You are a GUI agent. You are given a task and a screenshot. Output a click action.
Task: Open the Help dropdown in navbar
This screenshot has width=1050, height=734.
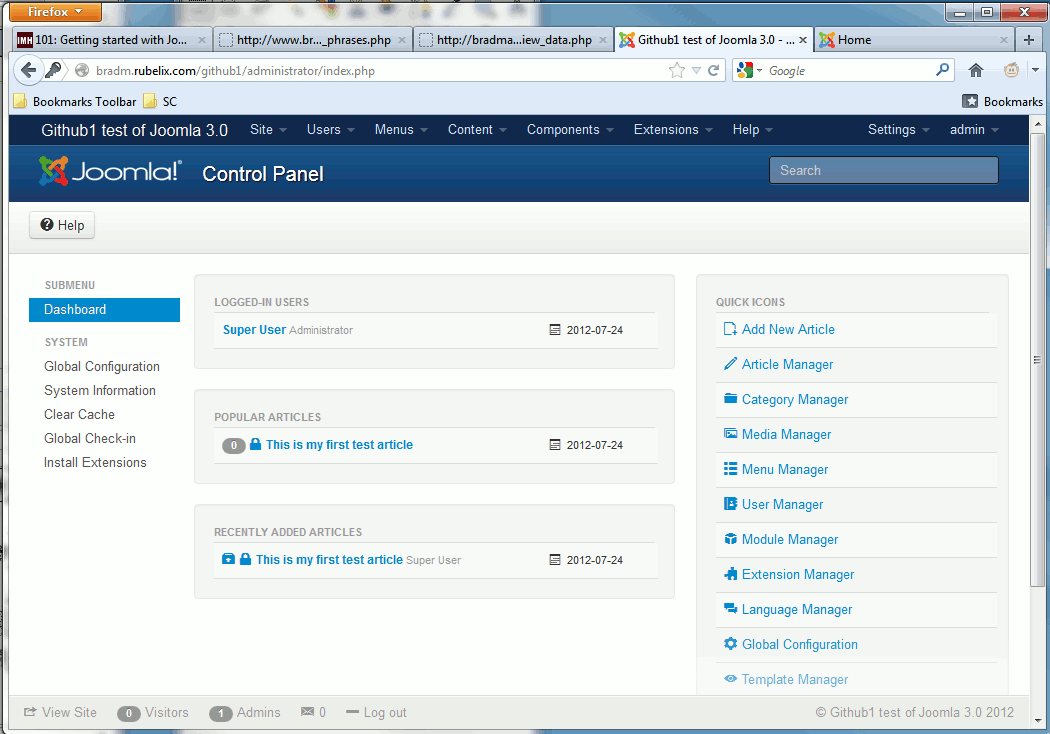[x=753, y=129]
